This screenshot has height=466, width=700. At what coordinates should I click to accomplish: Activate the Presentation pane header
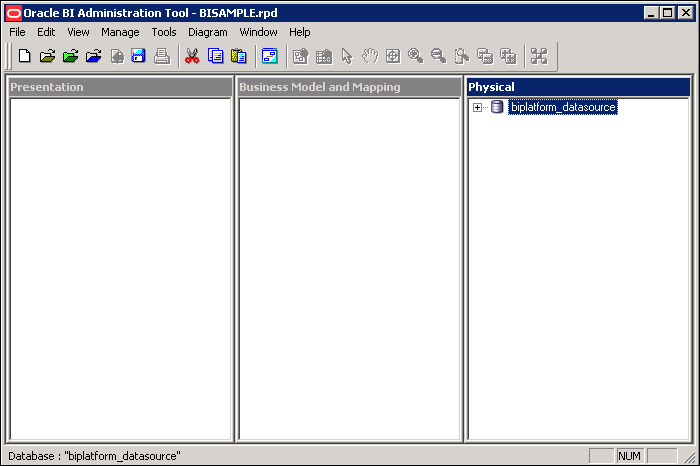[x=121, y=87]
